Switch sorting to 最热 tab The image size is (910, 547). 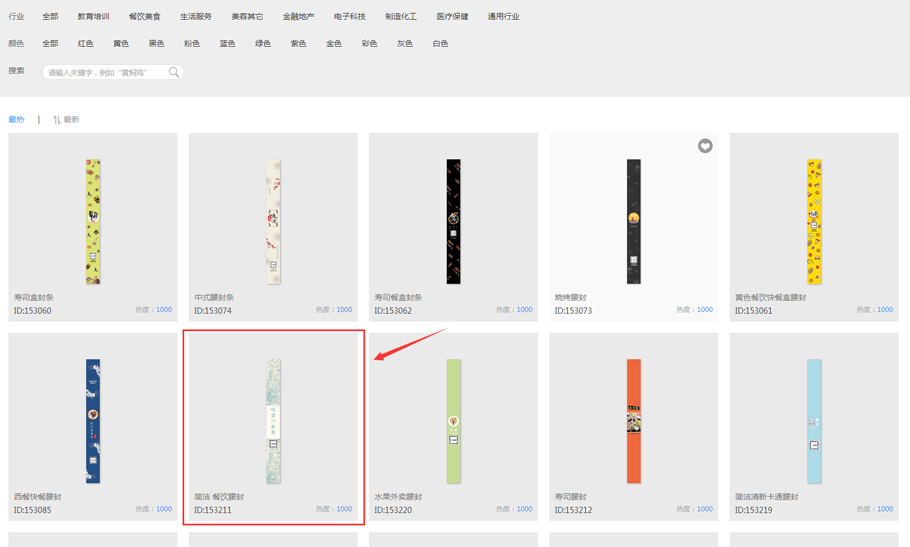pyautogui.click(x=16, y=120)
